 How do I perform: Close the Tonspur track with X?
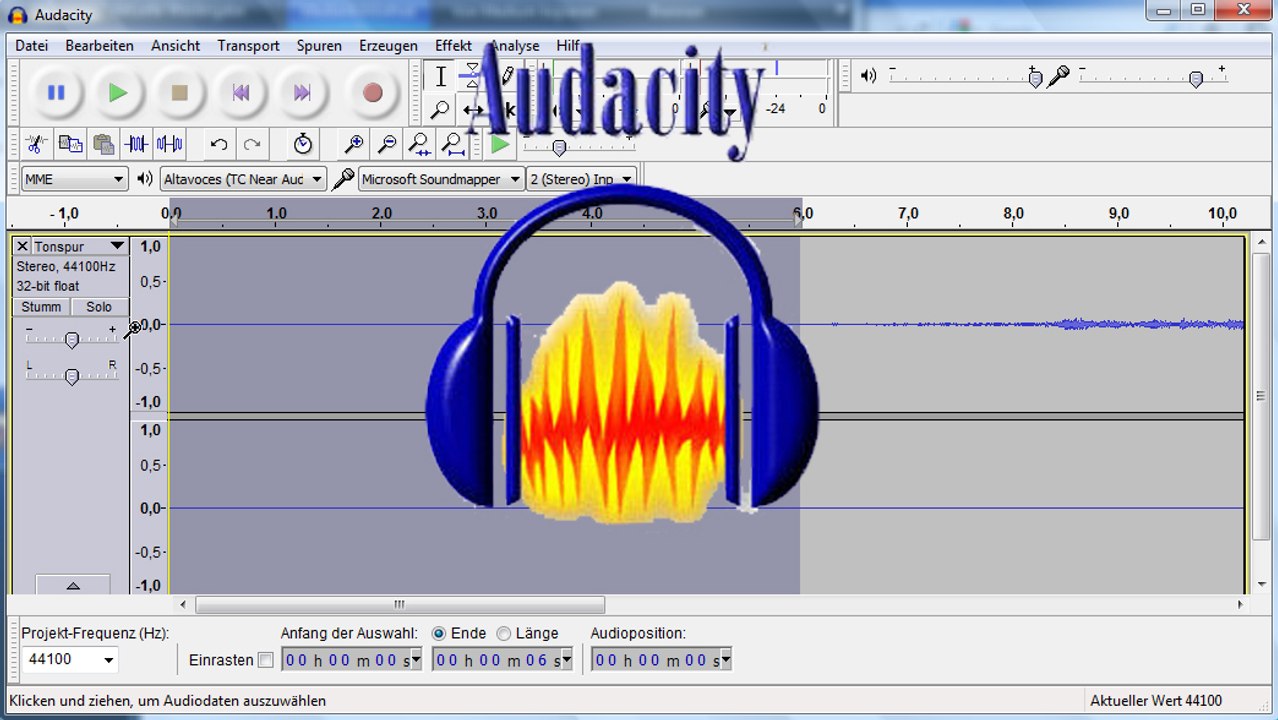click(x=22, y=246)
